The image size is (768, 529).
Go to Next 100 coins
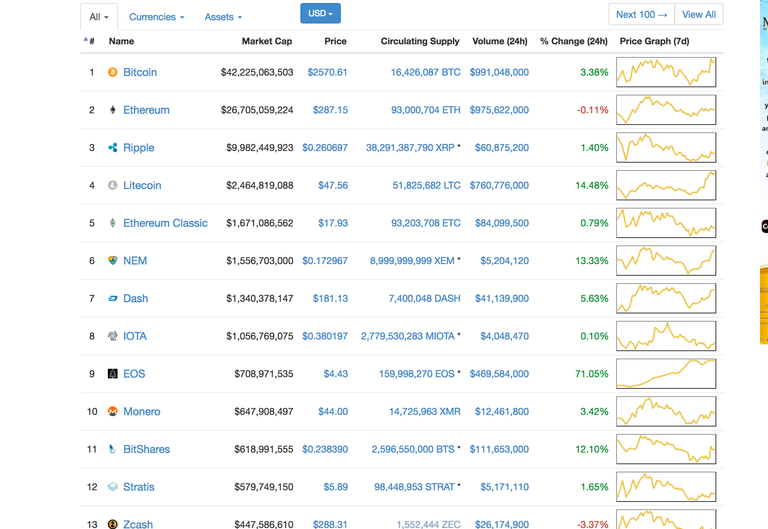[642, 14]
